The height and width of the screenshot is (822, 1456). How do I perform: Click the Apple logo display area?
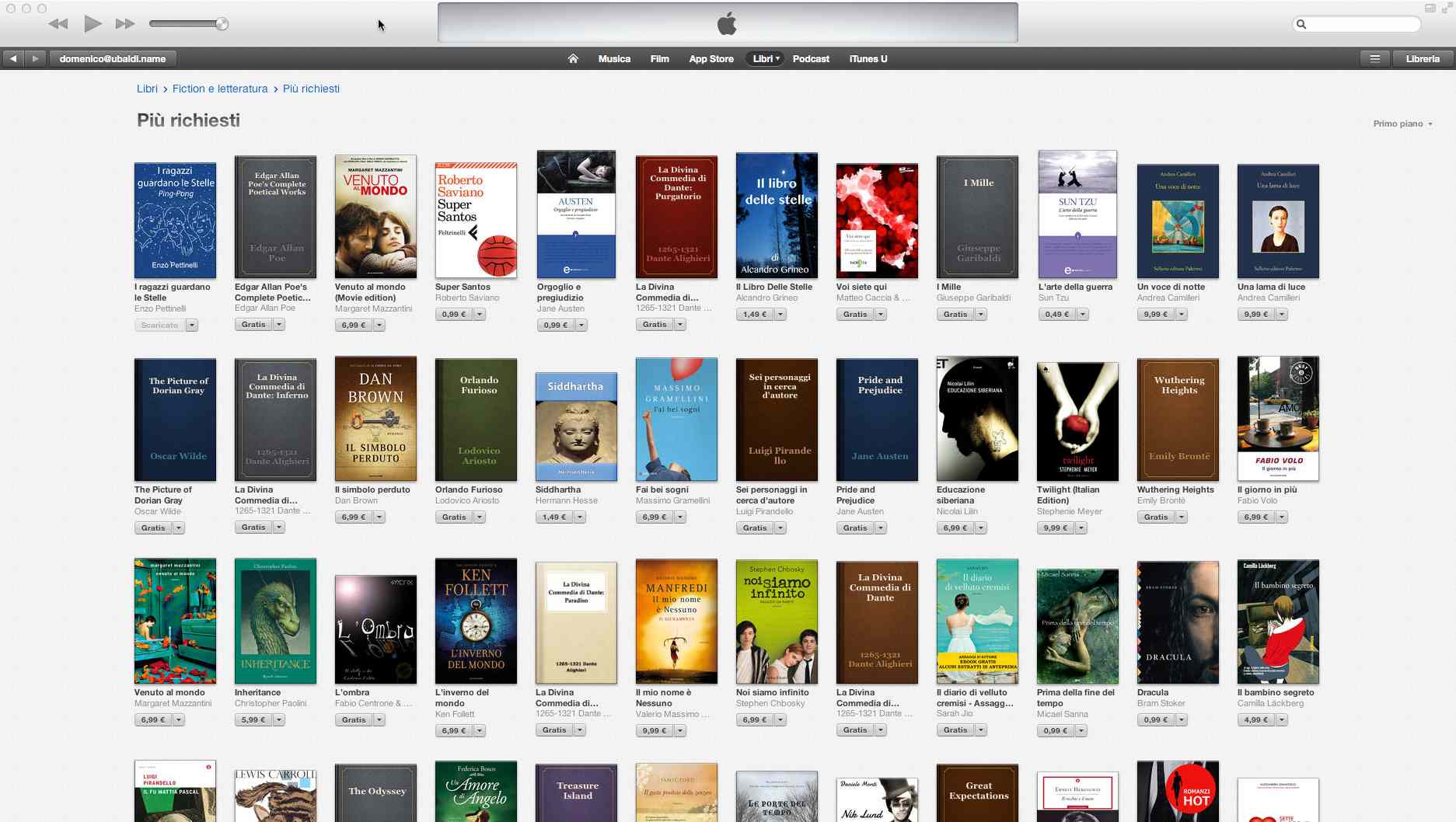click(728, 23)
